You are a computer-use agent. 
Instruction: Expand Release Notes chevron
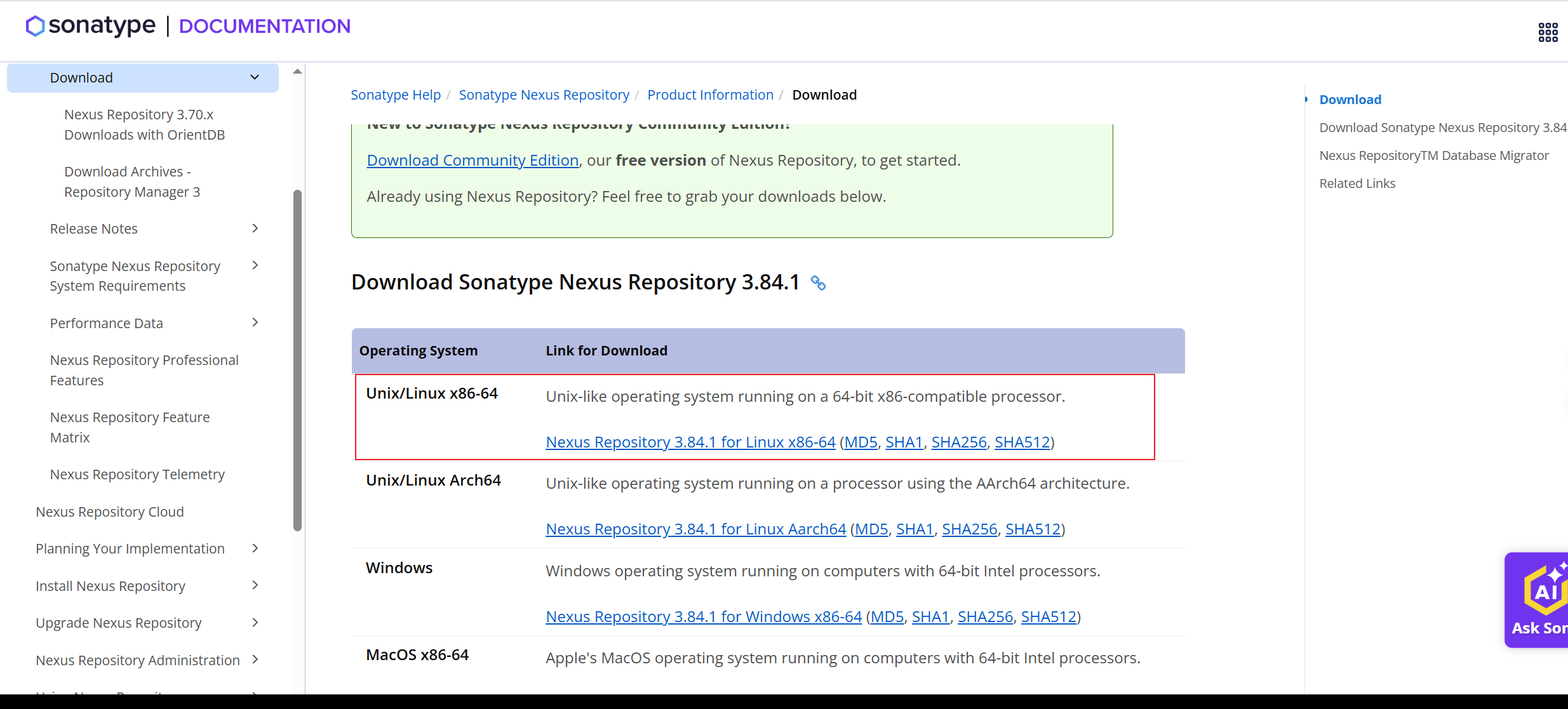pos(255,229)
